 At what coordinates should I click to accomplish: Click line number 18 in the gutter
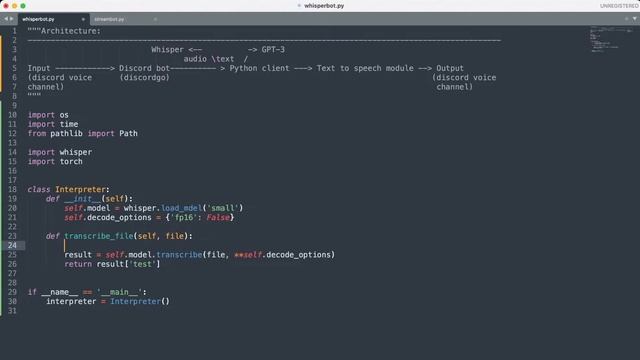[12, 189]
